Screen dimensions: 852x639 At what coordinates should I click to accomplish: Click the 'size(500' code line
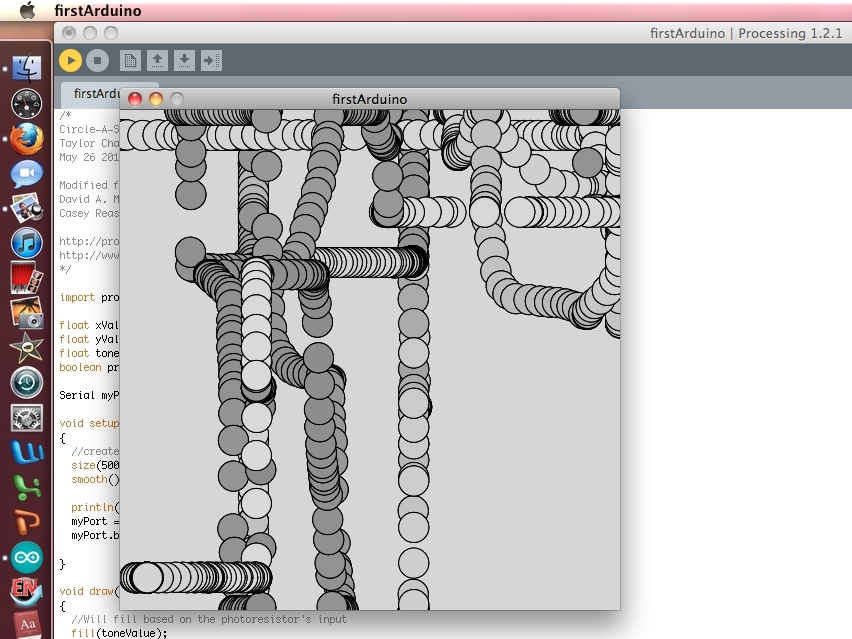(95, 465)
